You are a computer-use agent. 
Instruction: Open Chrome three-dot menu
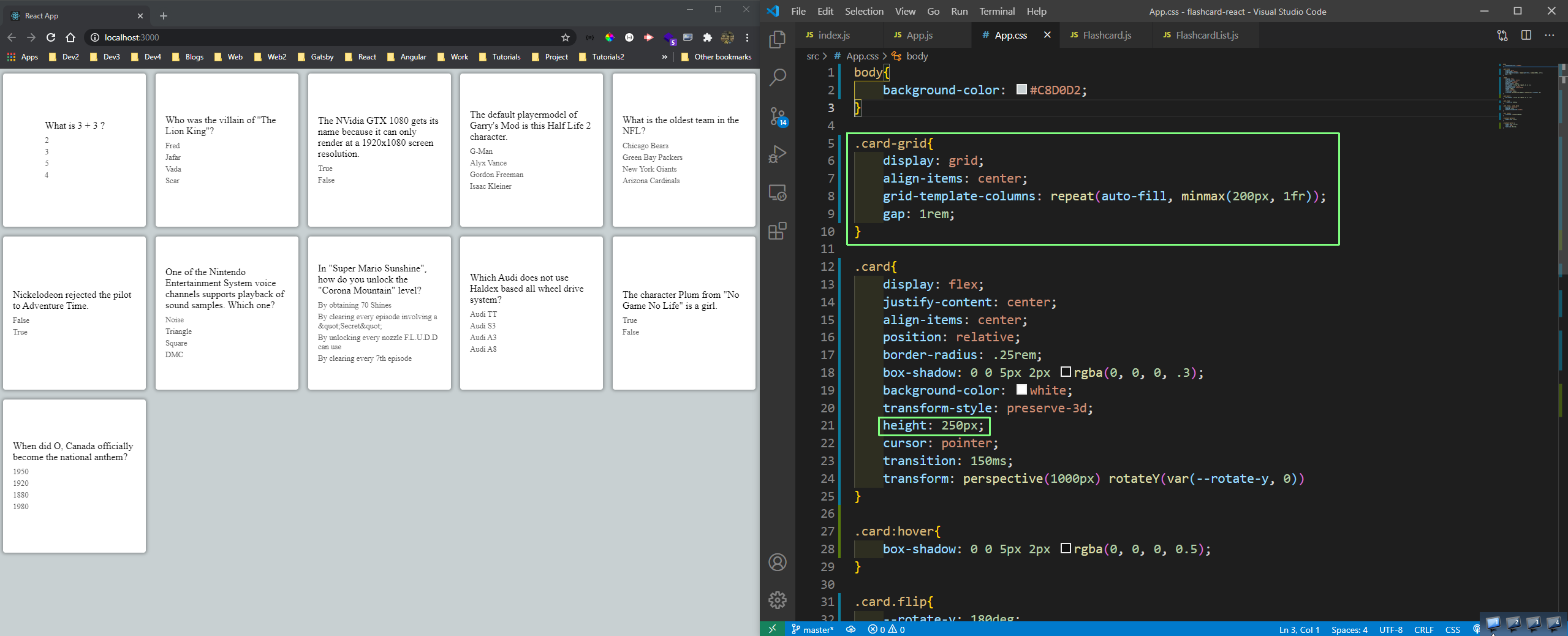coord(747,37)
